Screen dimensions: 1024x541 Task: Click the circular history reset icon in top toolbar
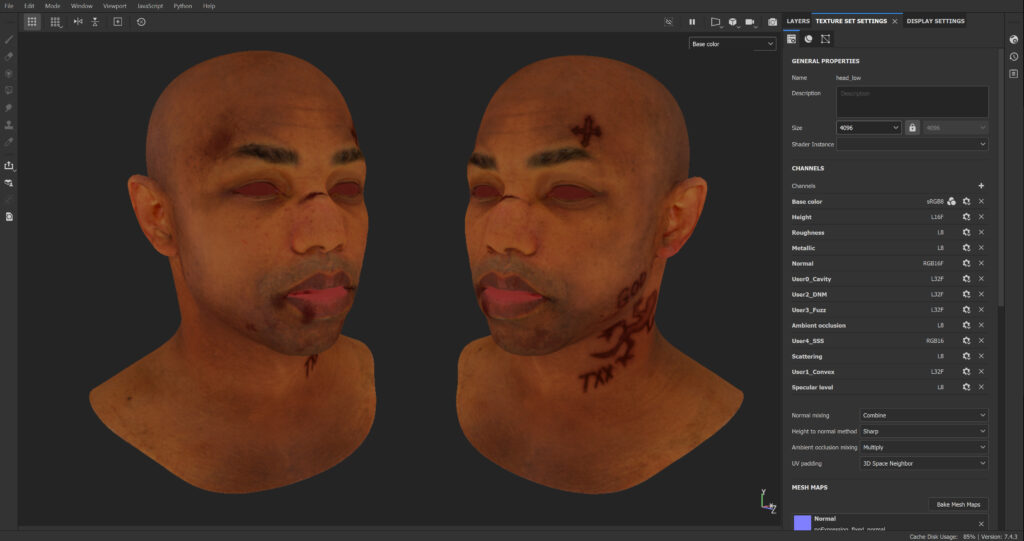141,22
